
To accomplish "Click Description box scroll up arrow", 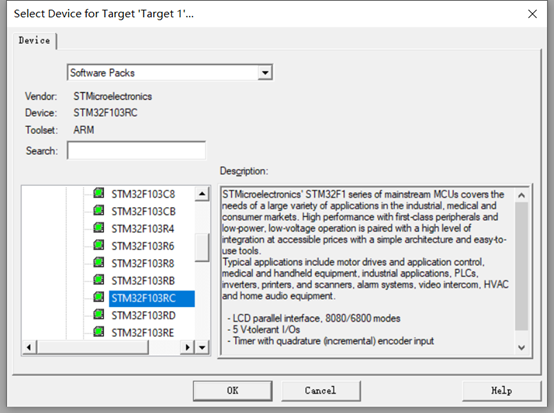I will (x=521, y=195).
